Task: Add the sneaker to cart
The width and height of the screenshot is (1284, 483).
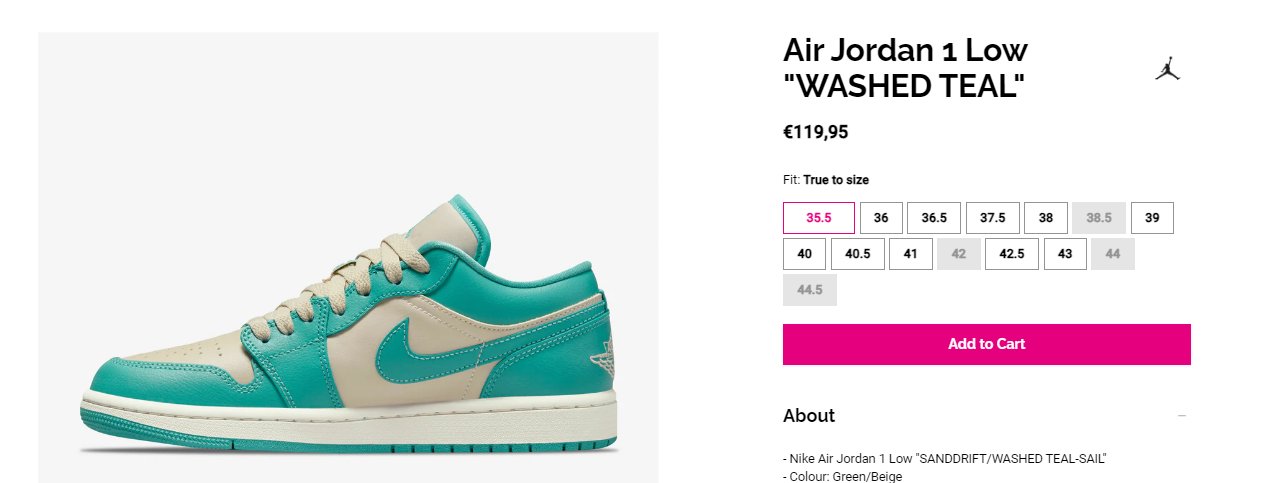Action: (987, 344)
